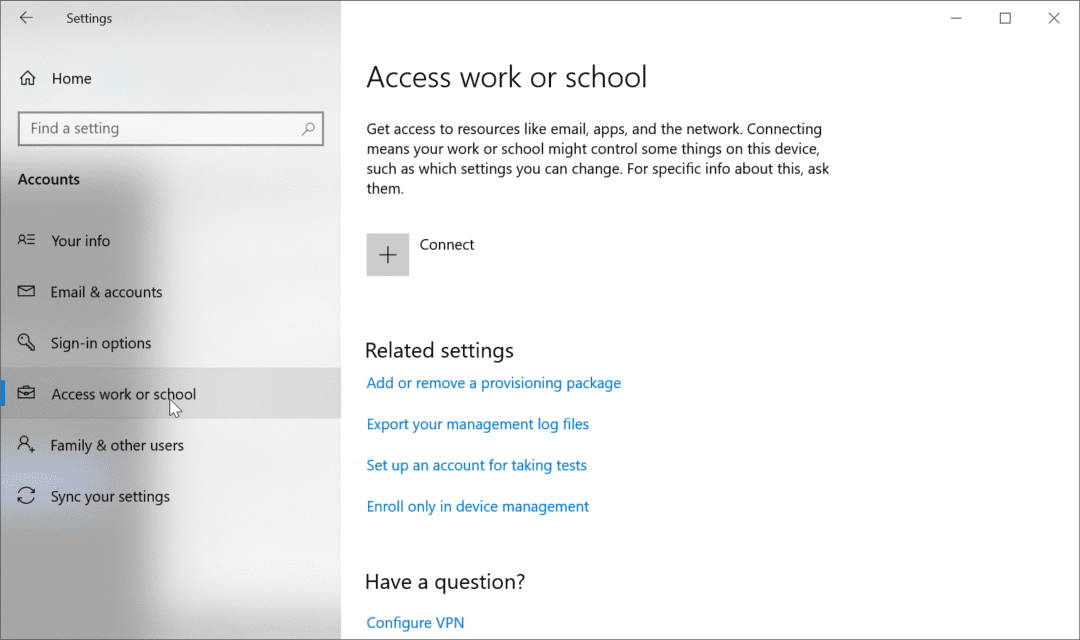Click the Home house icon
The width and height of the screenshot is (1080, 640).
(28, 77)
